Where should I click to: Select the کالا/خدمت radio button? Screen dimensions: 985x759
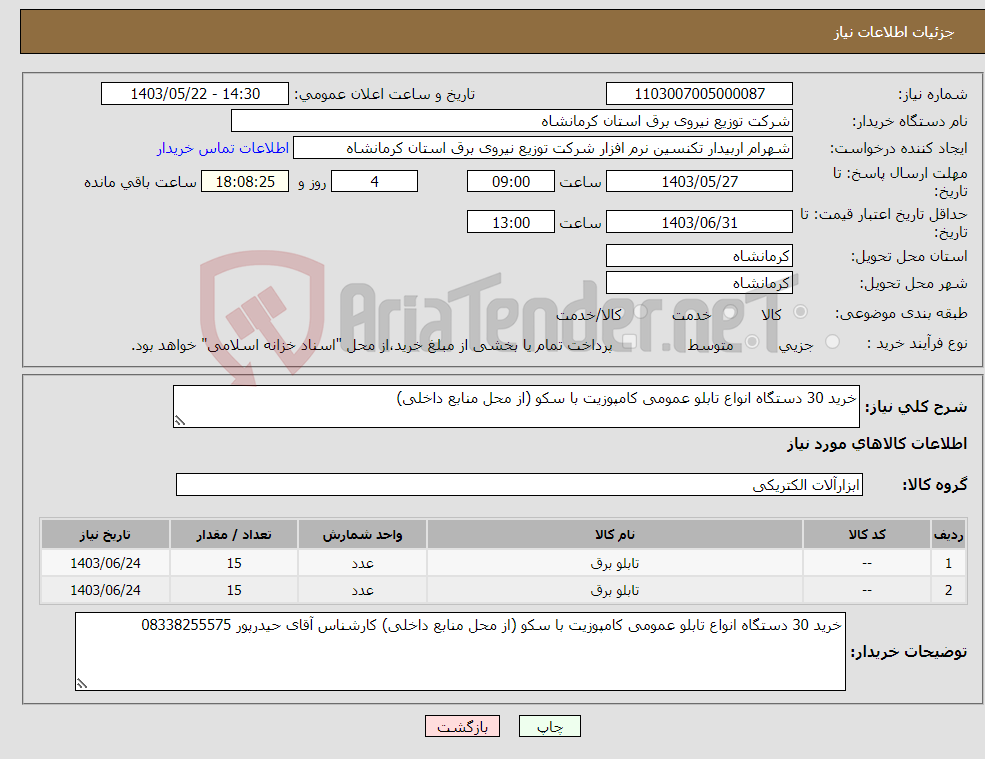640,312
